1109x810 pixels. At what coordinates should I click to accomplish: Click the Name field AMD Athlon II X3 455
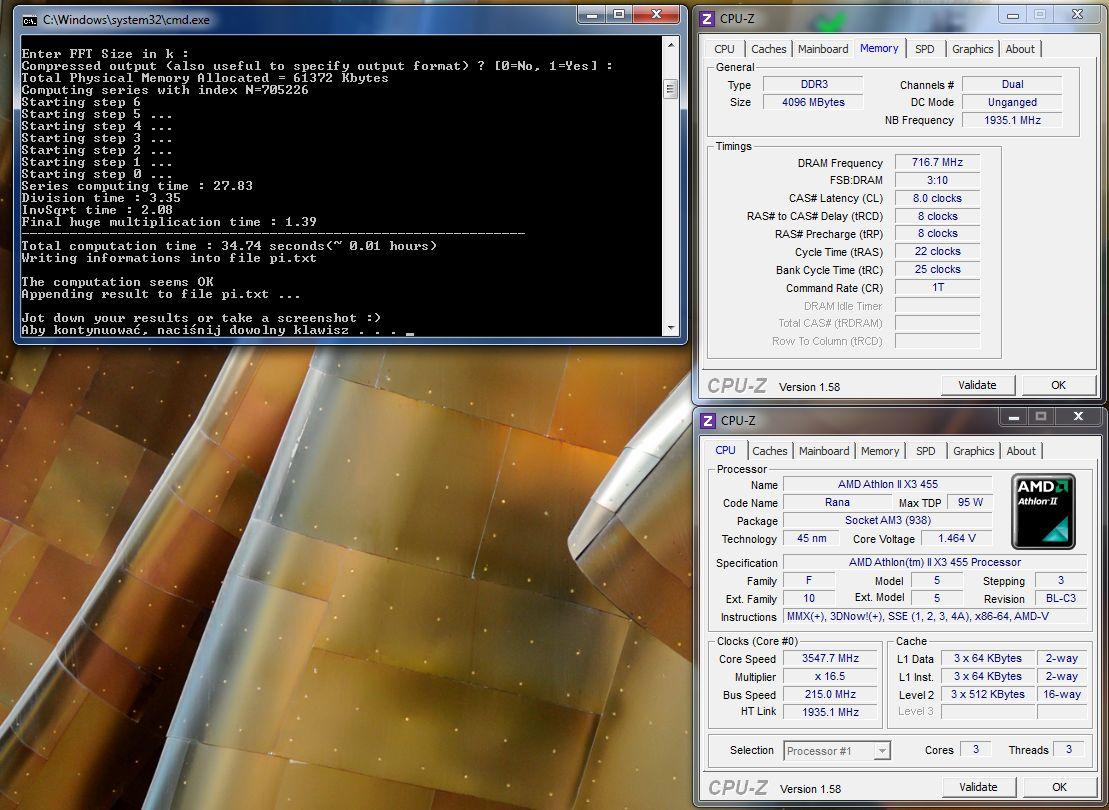pos(888,485)
